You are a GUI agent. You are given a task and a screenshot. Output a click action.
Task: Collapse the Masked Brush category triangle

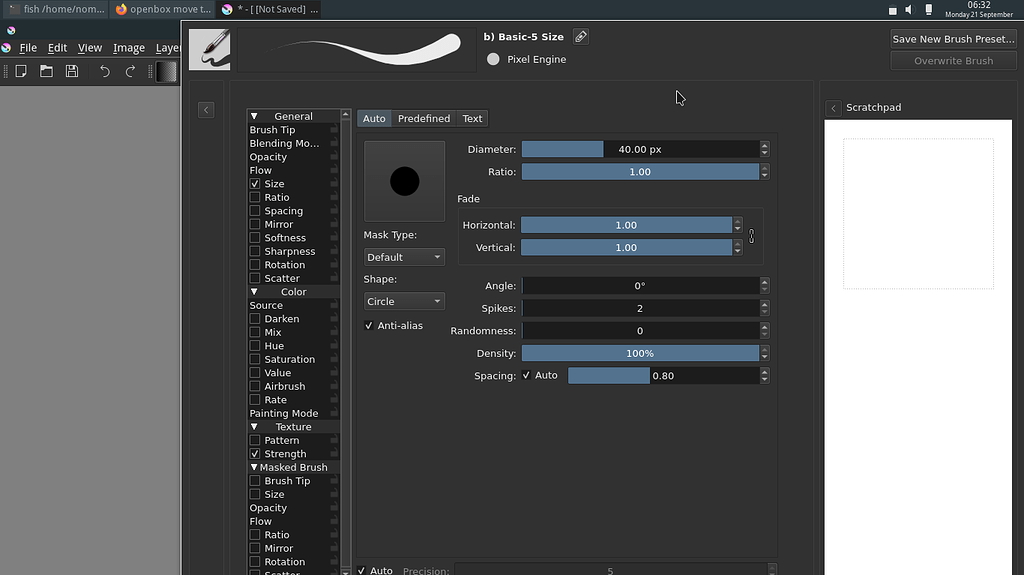(254, 467)
